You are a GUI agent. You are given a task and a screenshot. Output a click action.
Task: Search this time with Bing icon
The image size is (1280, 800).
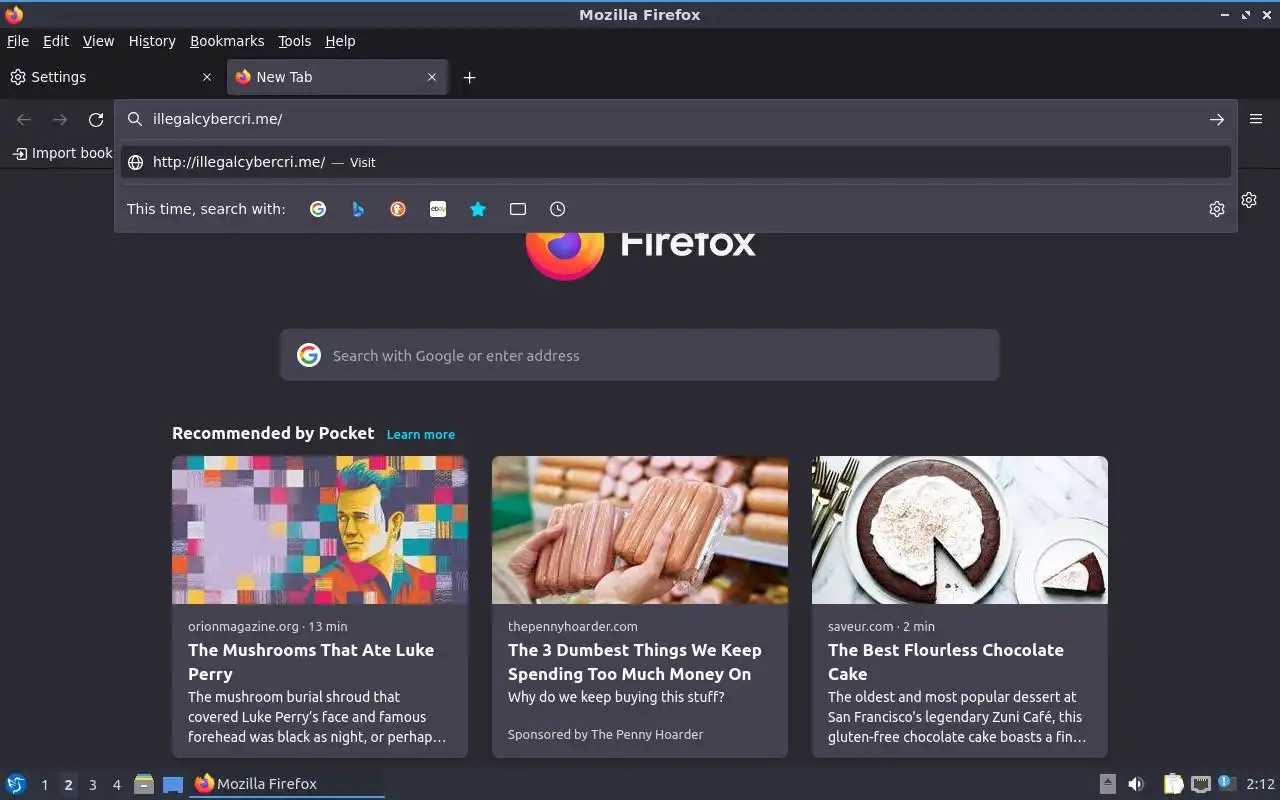pos(358,209)
